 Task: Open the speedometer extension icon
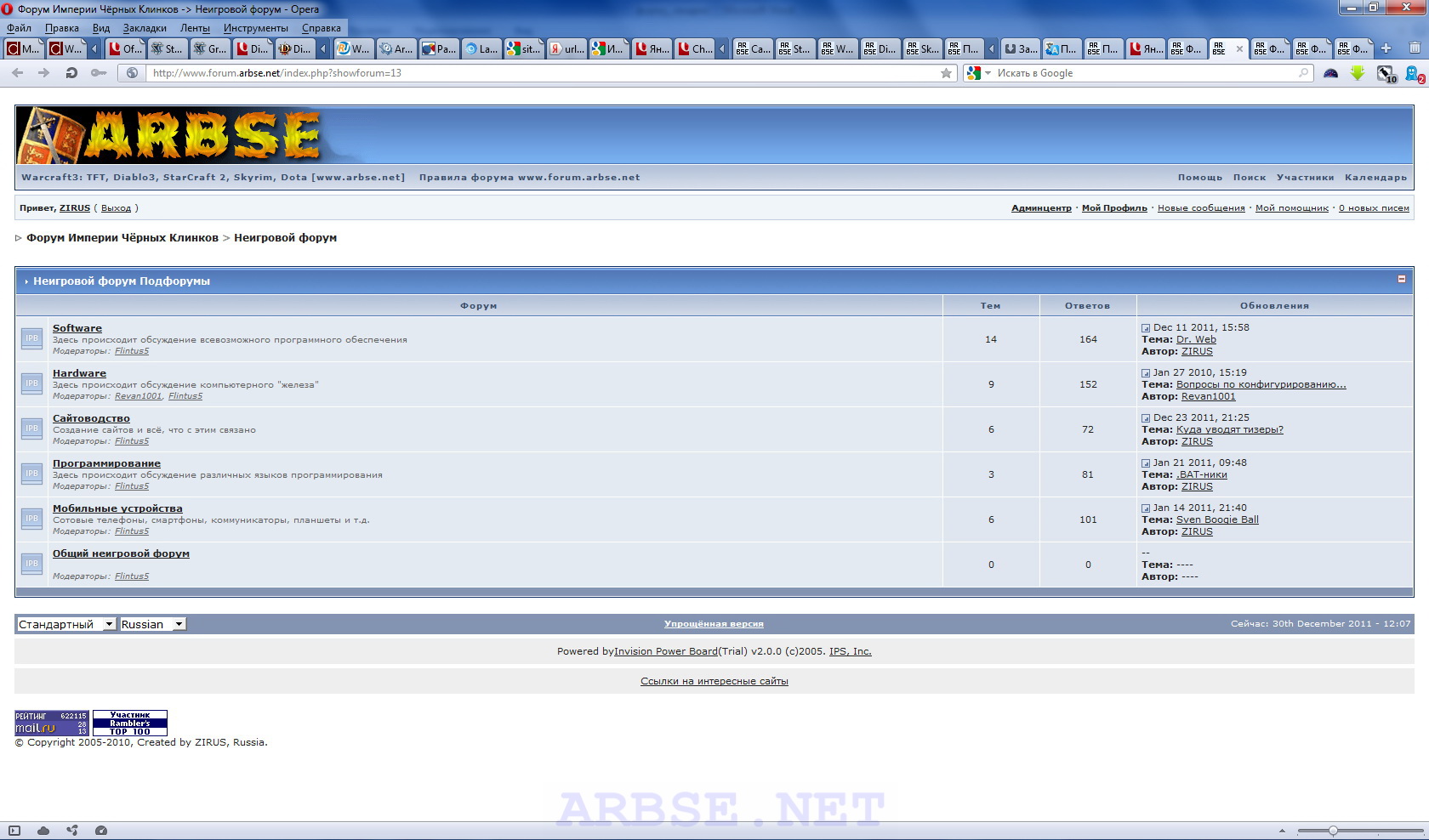coord(1331,73)
